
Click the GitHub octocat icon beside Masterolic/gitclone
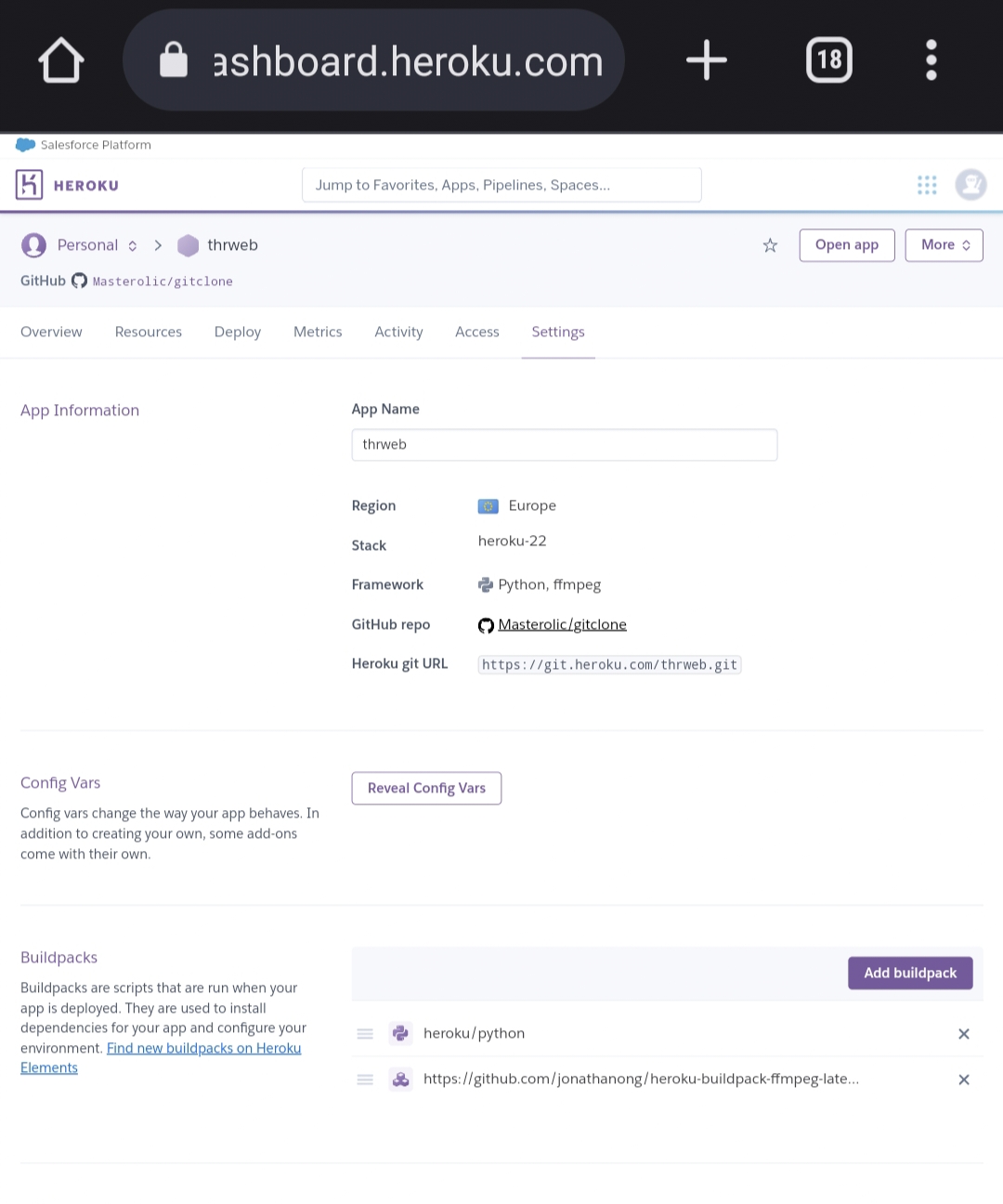point(79,281)
